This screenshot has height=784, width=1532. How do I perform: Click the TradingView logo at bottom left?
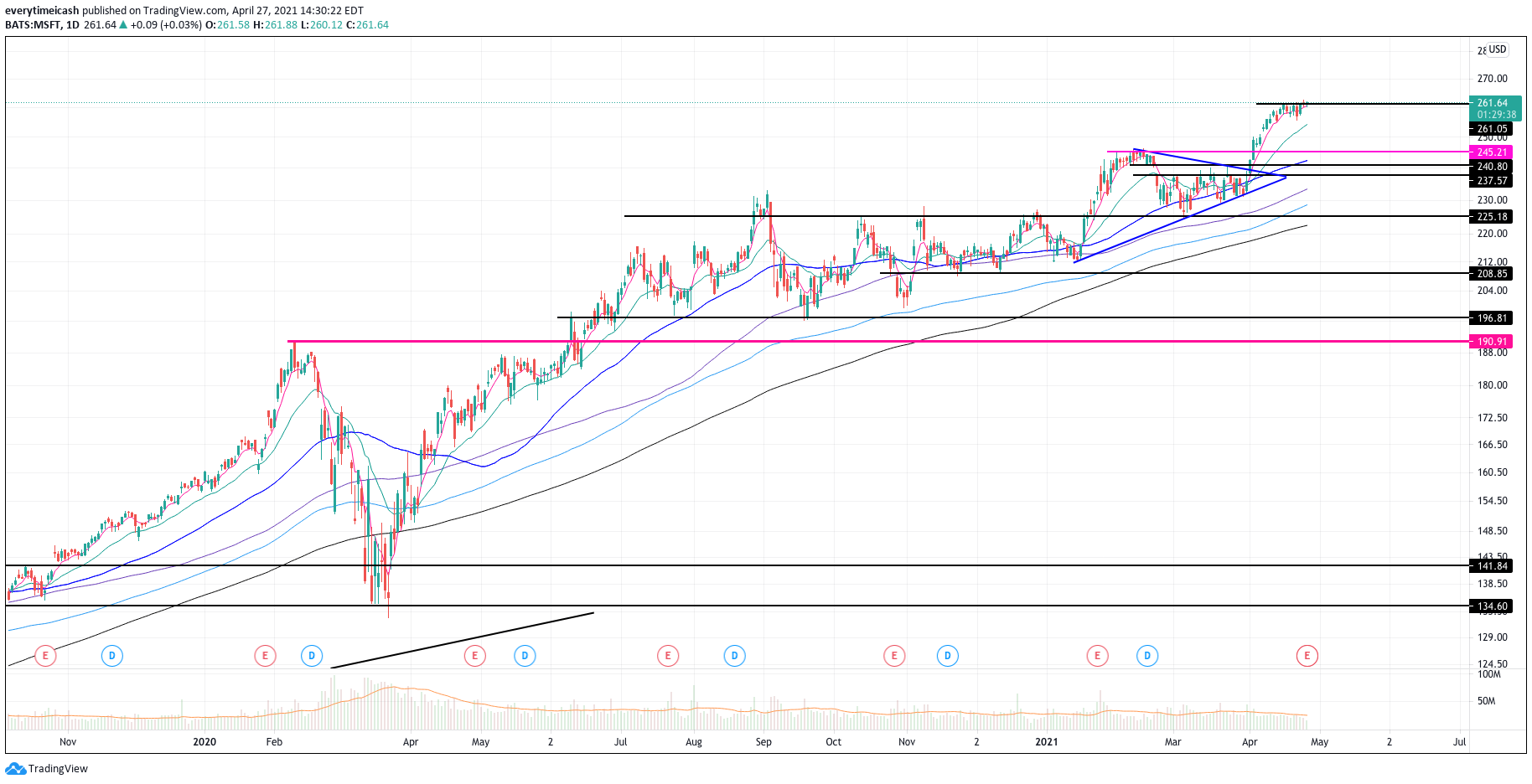click(47, 769)
